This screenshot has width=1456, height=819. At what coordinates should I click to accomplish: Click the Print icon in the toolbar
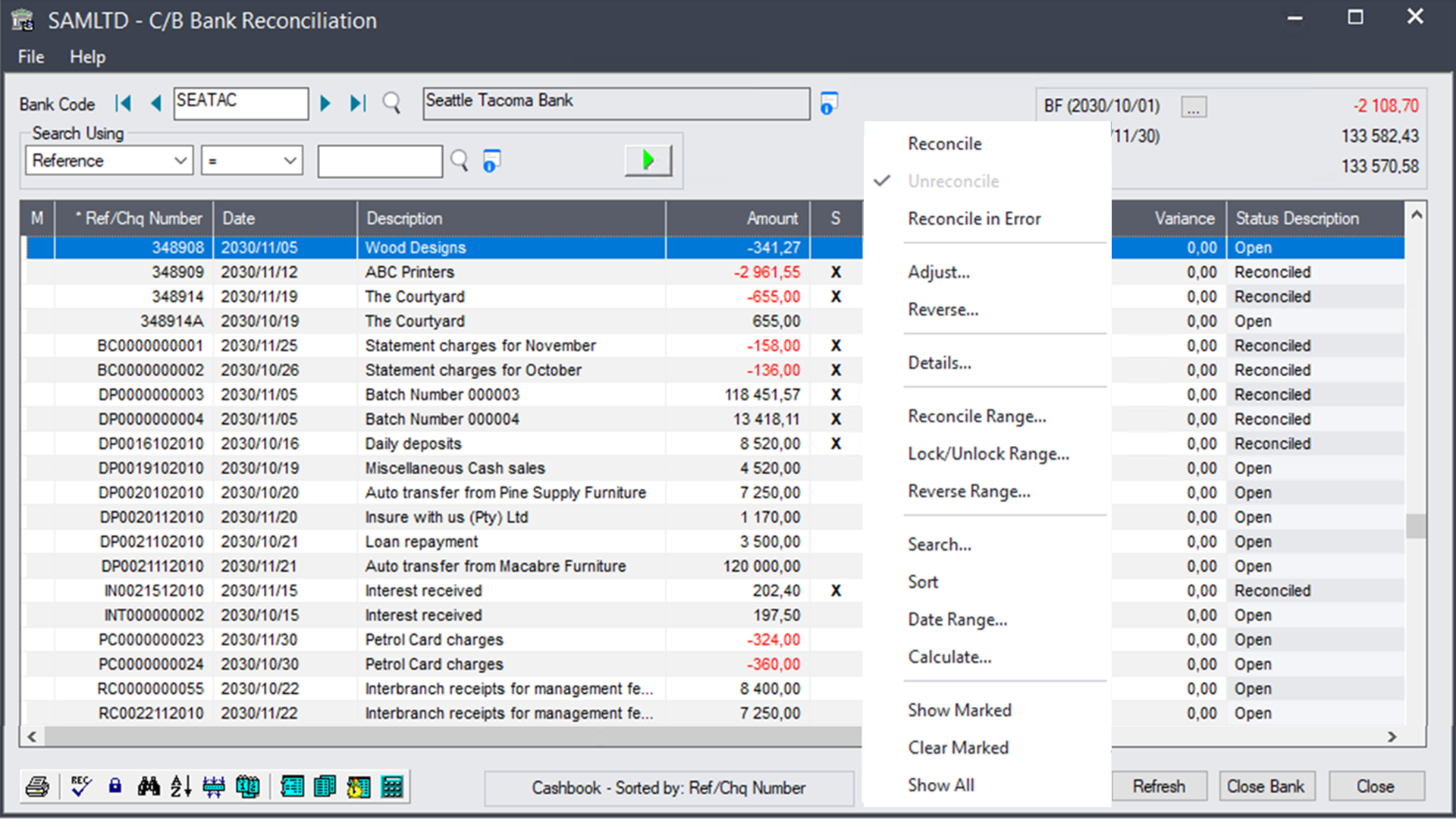point(37,786)
